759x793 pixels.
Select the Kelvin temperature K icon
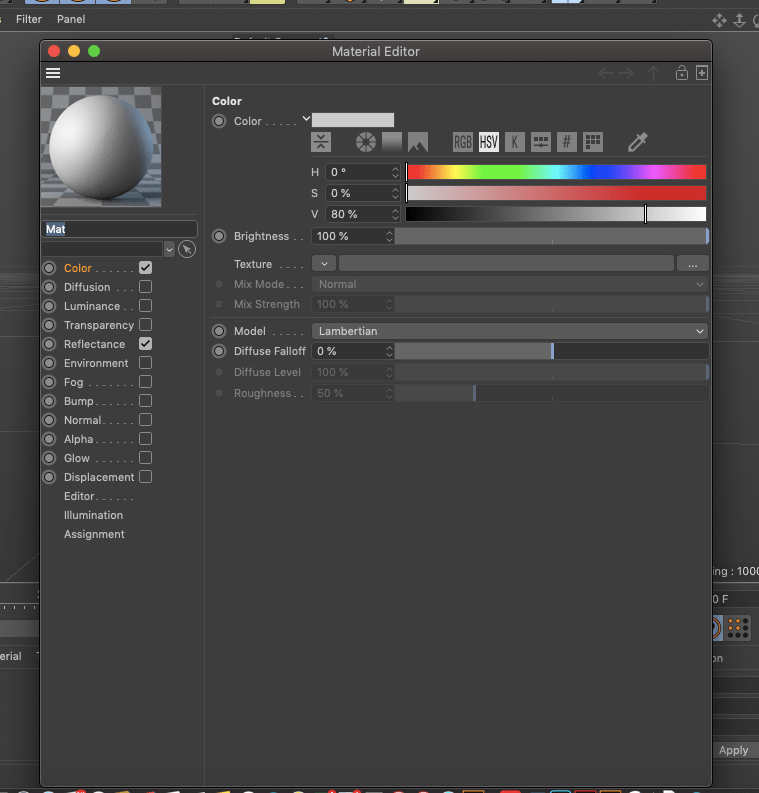(514, 142)
